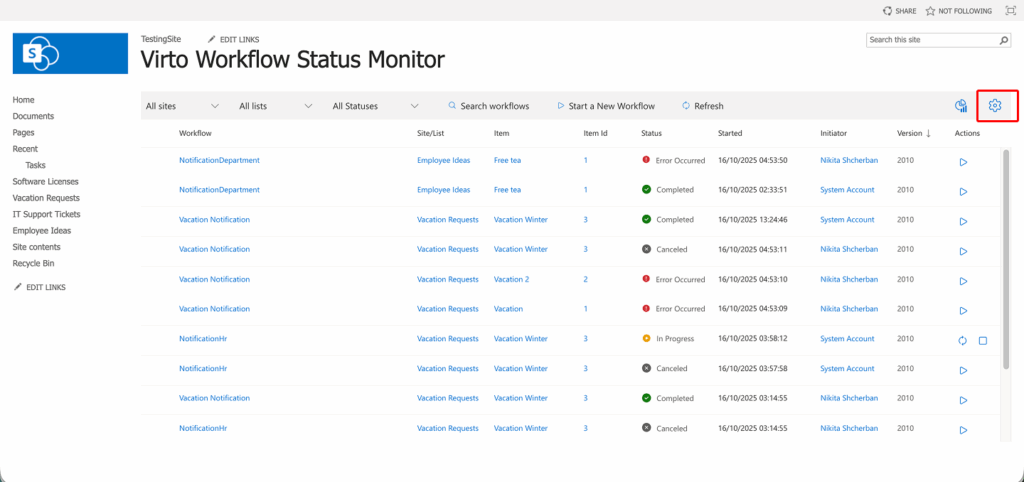Click the workflow list vertical scrollbar

pos(1006,258)
